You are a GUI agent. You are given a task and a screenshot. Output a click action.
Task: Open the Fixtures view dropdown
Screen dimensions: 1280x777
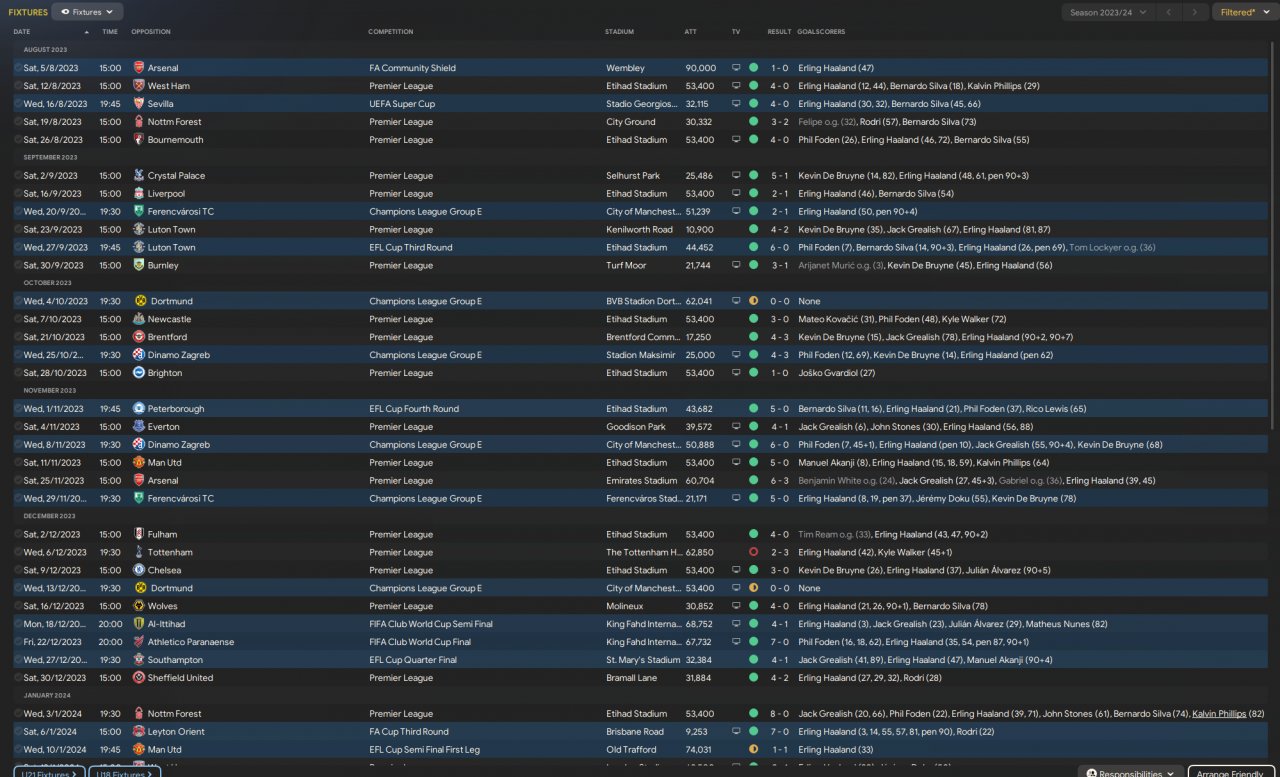(x=87, y=12)
